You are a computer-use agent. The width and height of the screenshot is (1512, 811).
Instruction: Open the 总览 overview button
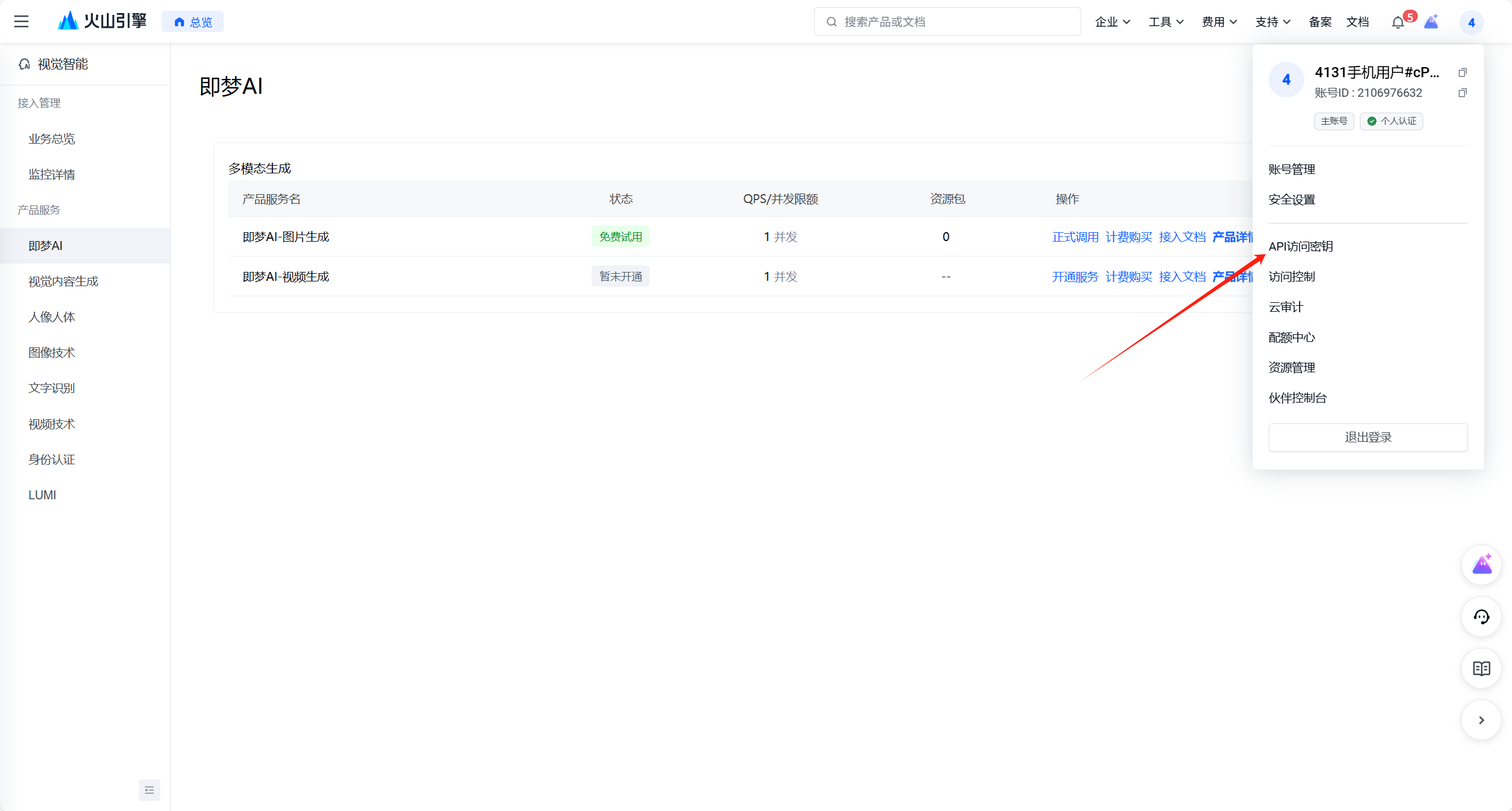pyautogui.click(x=193, y=22)
